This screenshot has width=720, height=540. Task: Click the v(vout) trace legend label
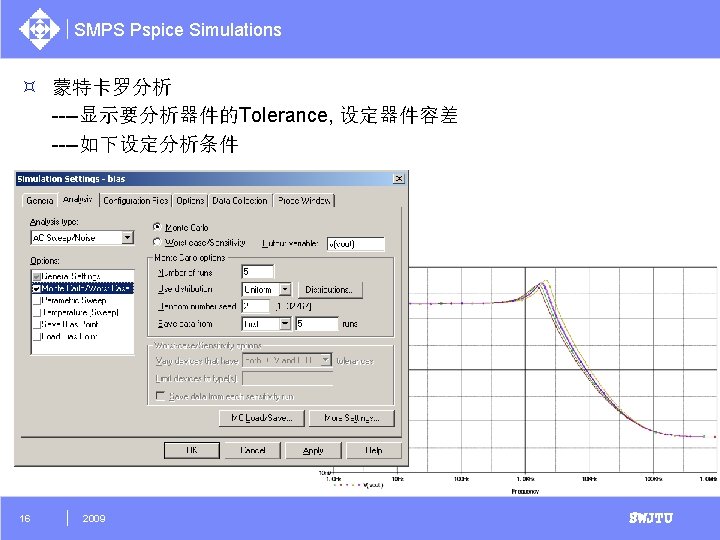[373, 485]
